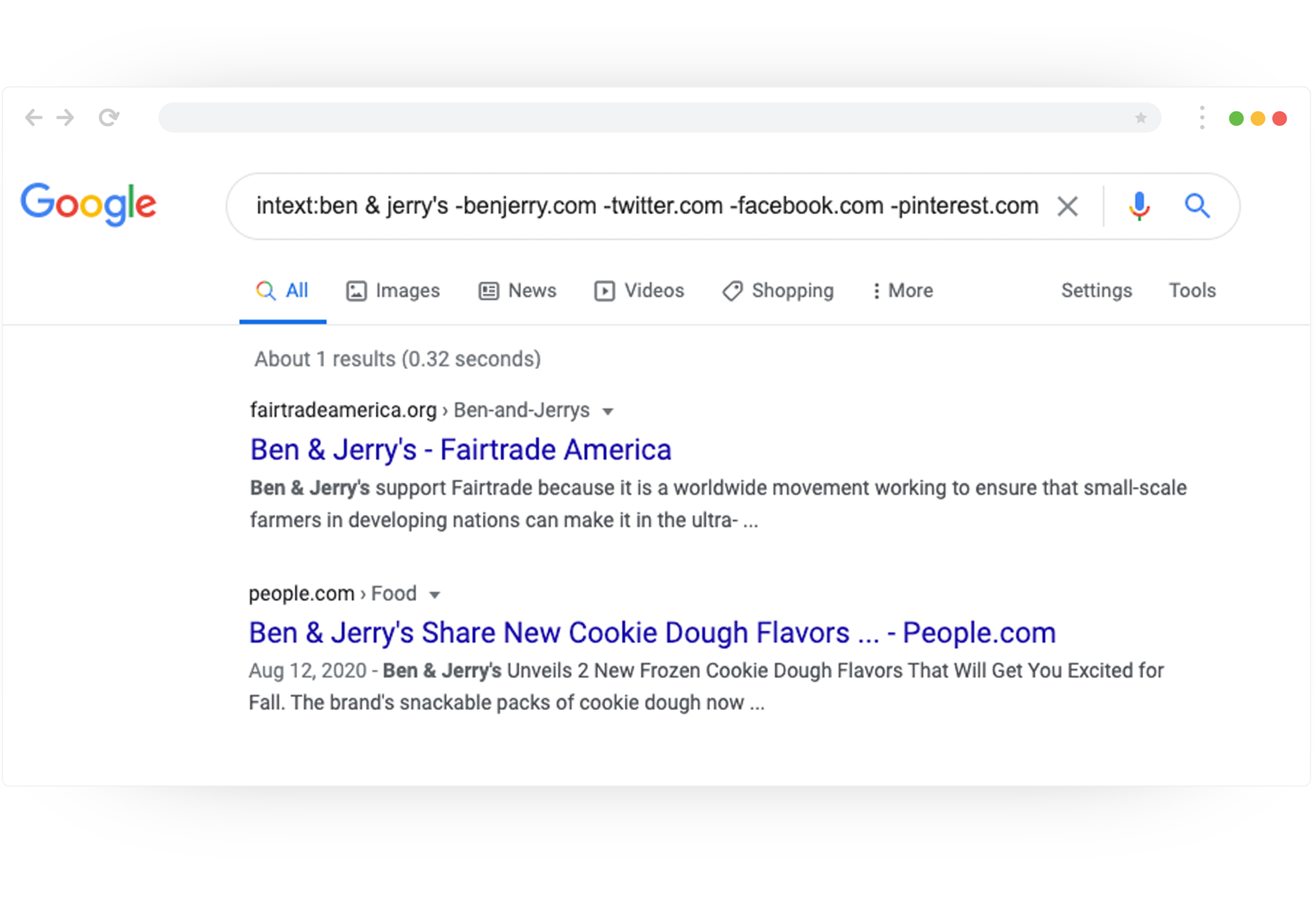The height and width of the screenshot is (924, 1315).
Task: Click the yellow window control dot
Action: [1258, 119]
